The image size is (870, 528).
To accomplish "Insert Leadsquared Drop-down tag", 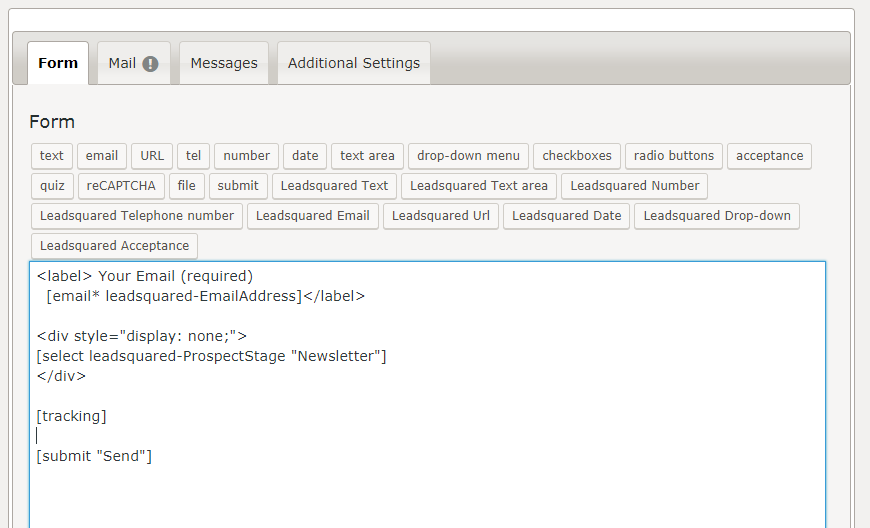I will point(717,216).
